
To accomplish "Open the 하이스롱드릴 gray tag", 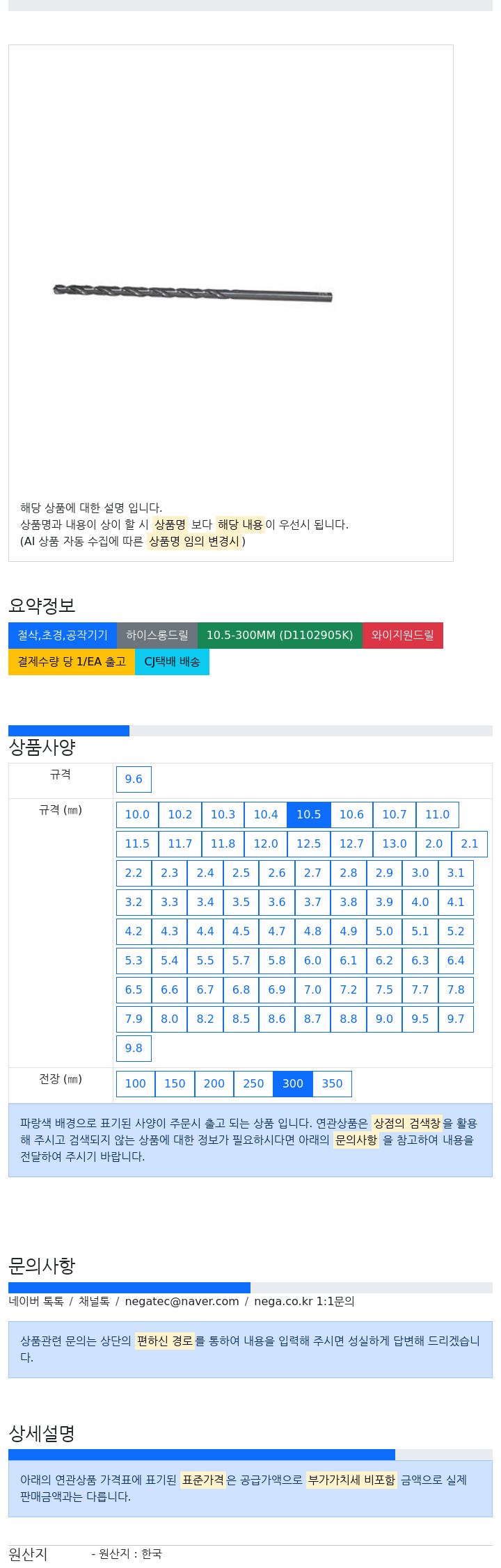I will pyautogui.click(x=157, y=636).
